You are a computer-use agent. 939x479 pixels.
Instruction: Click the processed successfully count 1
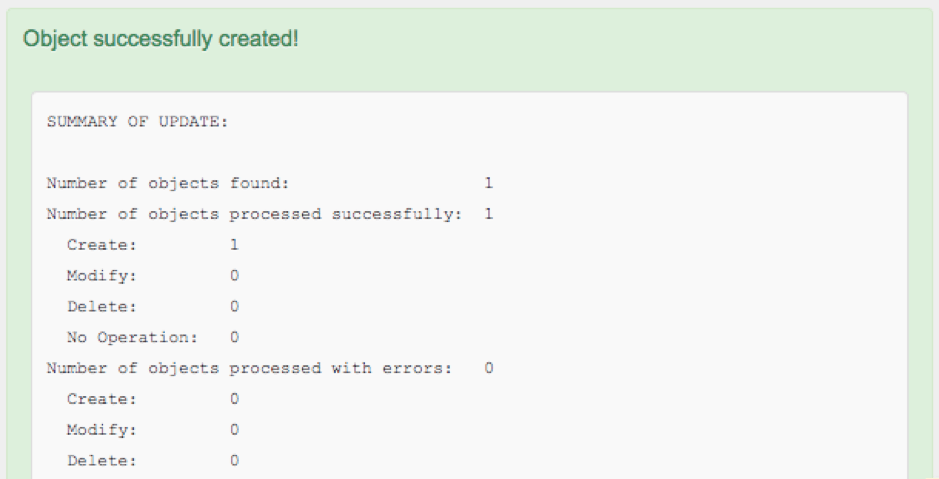[x=489, y=214]
